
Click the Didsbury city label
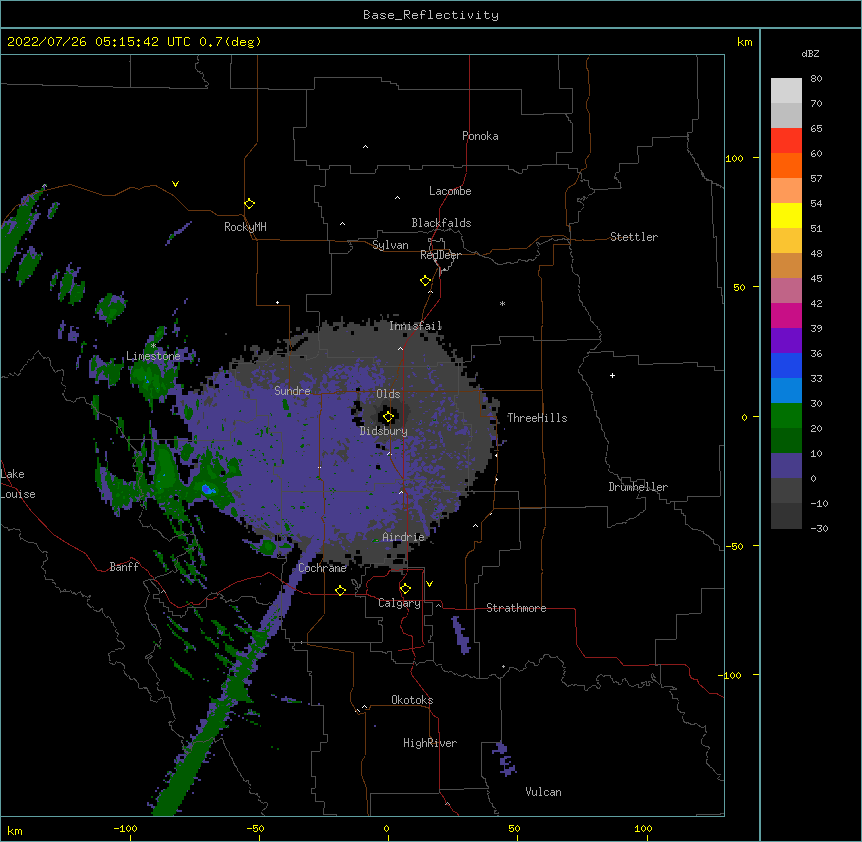coord(384,431)
